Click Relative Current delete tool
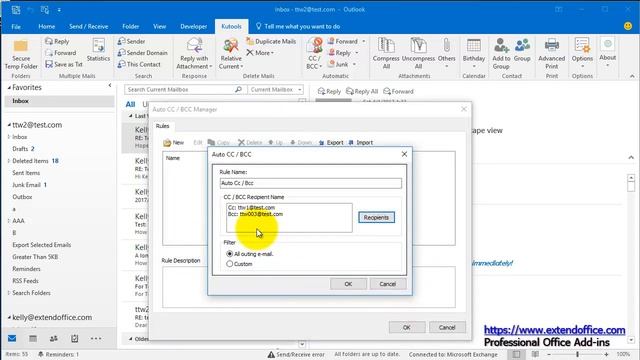The image size is (640, 360). [231, 54]
